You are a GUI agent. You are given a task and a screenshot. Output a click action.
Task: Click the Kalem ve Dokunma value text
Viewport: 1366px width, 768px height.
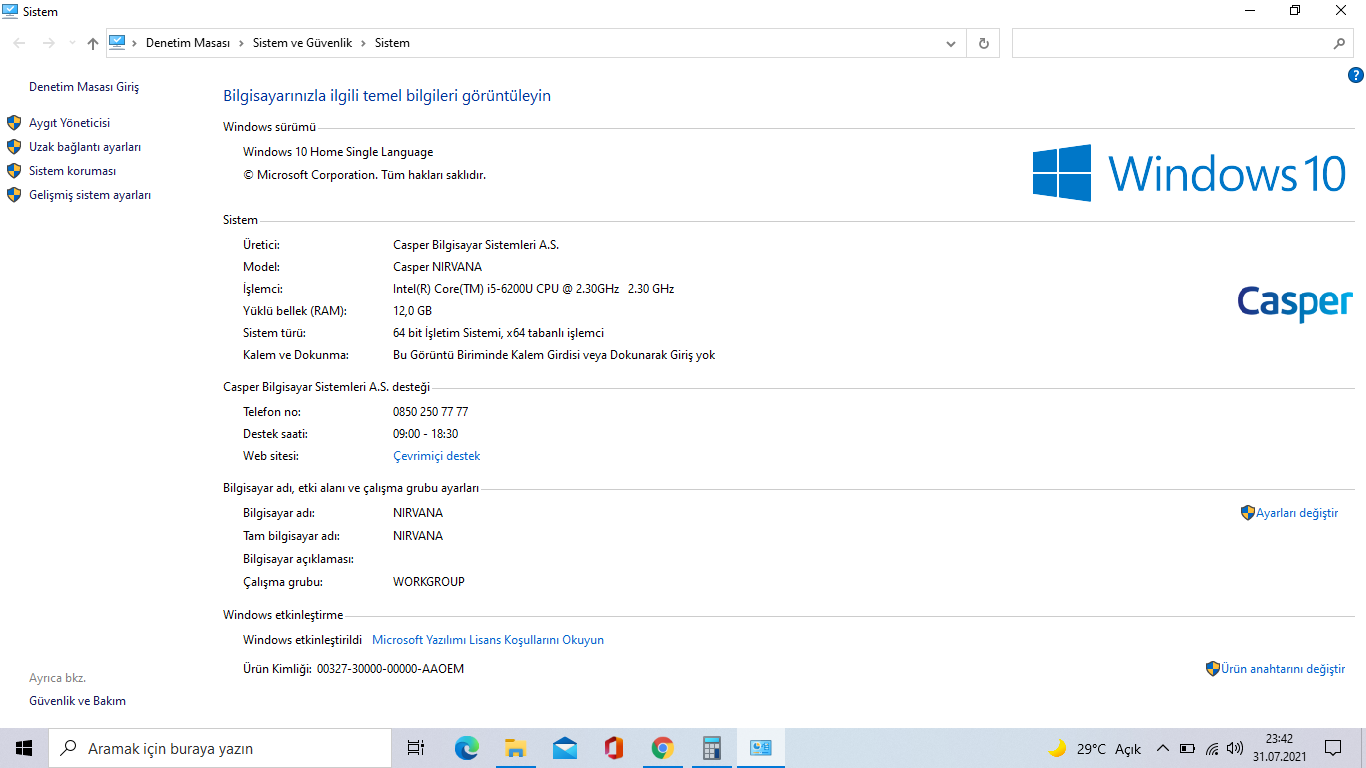click(x=554, y=355)
